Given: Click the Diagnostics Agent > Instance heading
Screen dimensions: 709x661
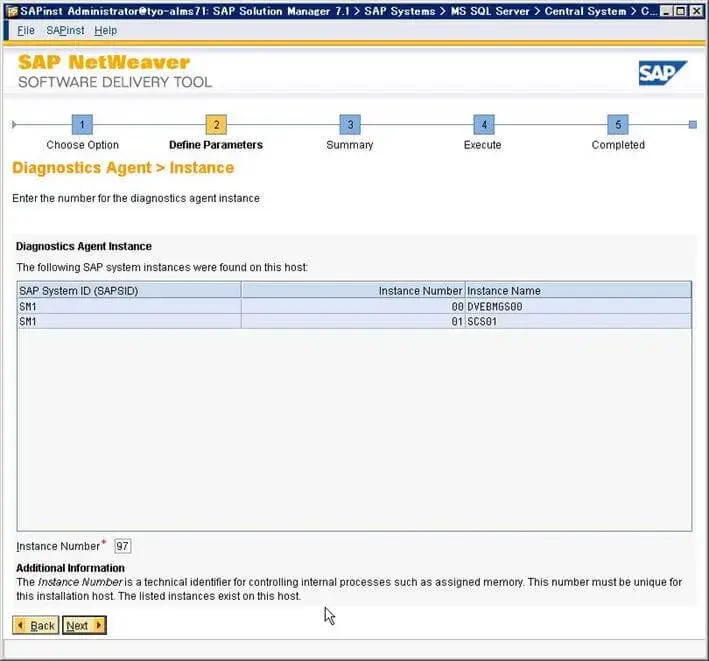Looking at the screenshot, I should [123, 168].
